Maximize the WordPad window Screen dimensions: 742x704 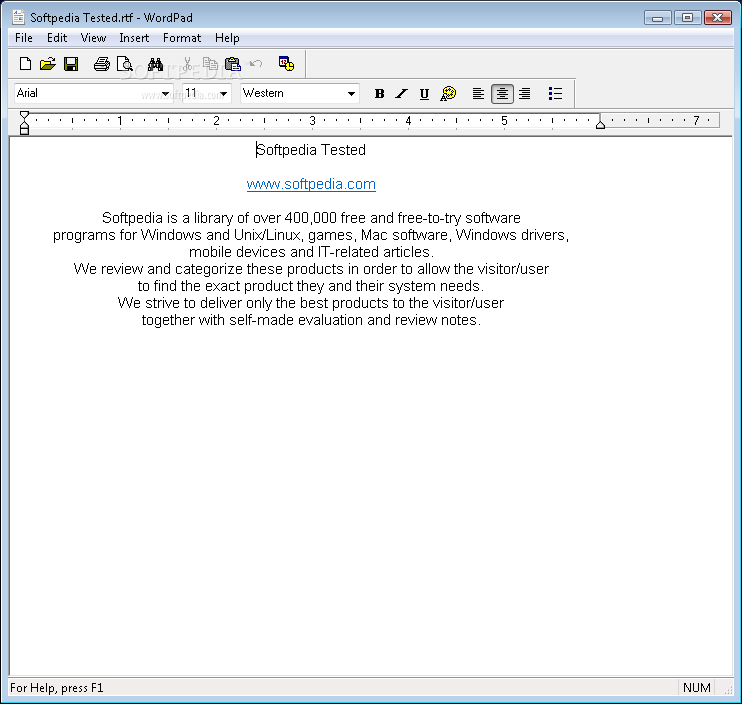coord(687,18)
